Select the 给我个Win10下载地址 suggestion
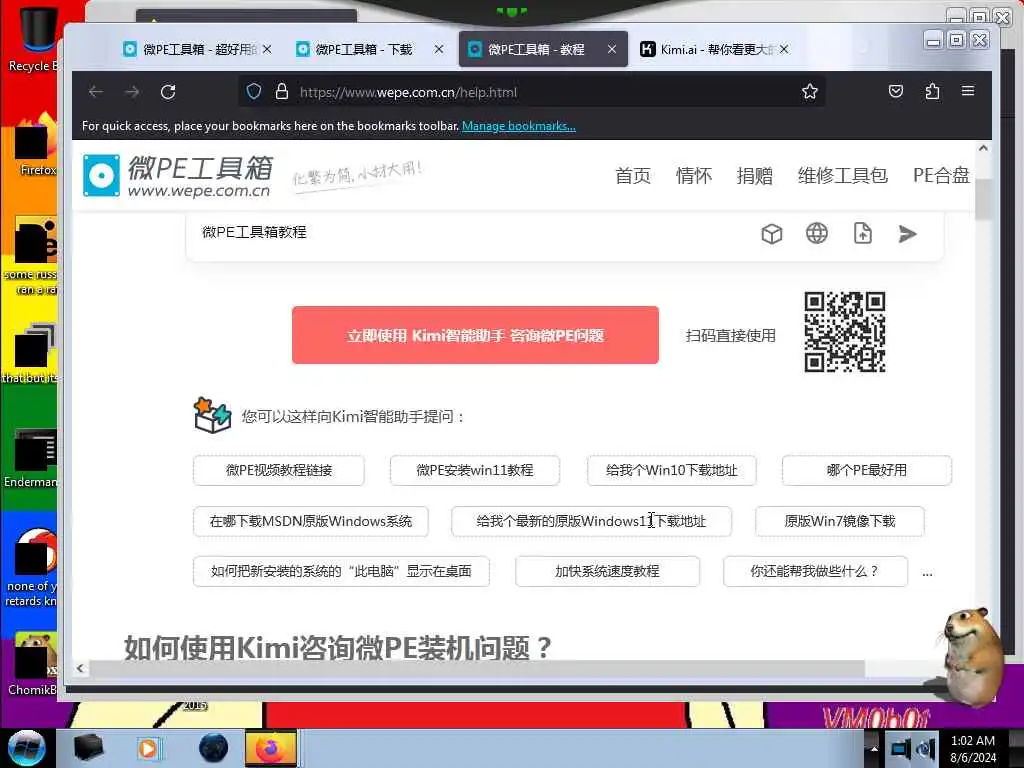The width and height of the screenshot is (1024, 768). pos(671,470)
